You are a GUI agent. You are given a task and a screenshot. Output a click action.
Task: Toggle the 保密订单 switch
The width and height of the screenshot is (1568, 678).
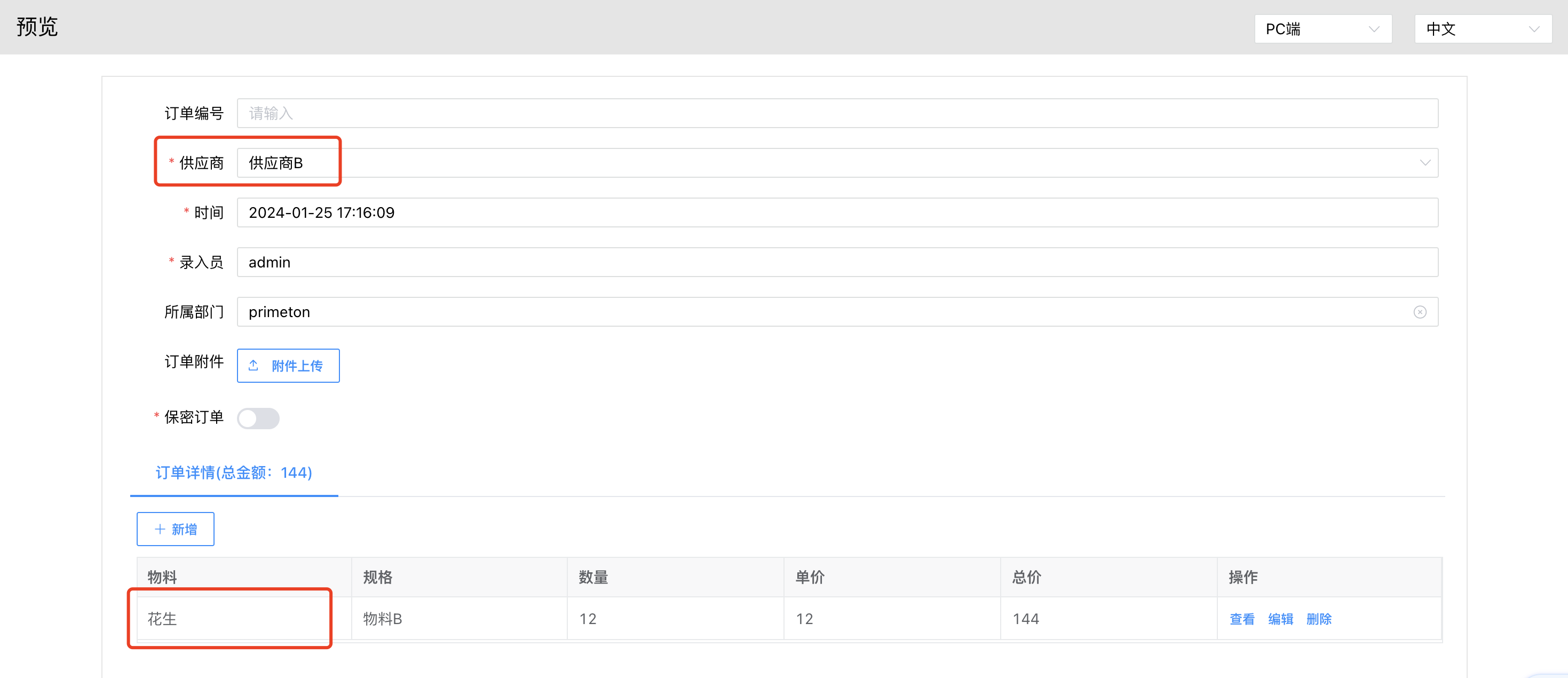[258, 418]
